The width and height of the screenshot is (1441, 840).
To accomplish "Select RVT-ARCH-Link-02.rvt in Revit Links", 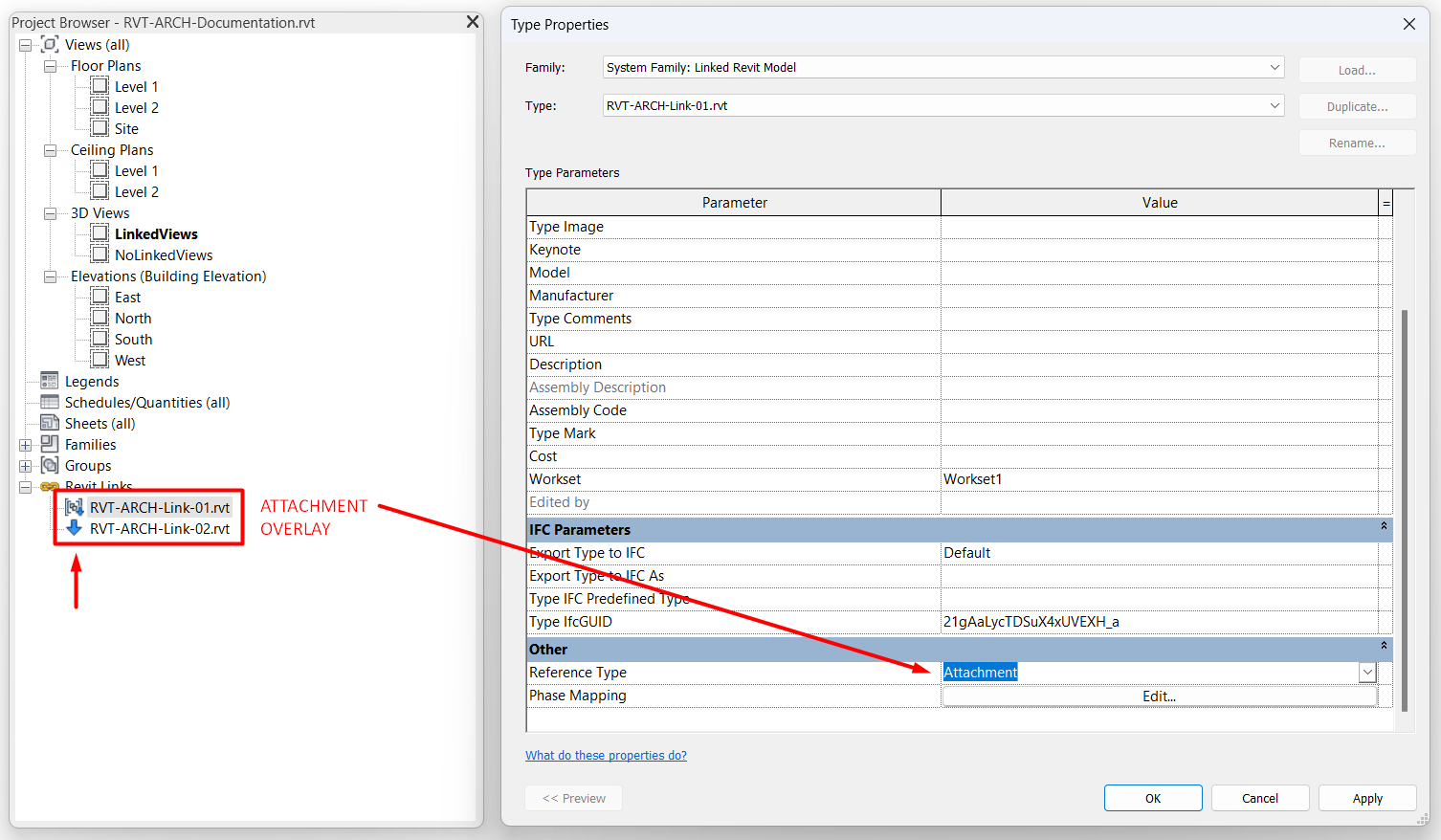I will 160,528.
